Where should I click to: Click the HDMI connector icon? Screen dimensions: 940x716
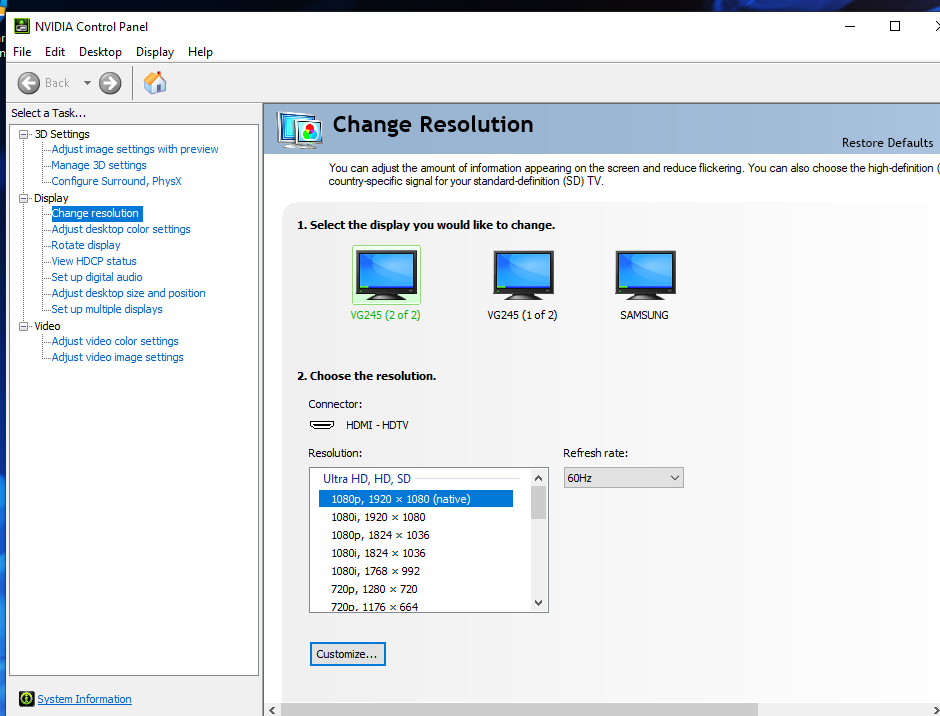322,425
